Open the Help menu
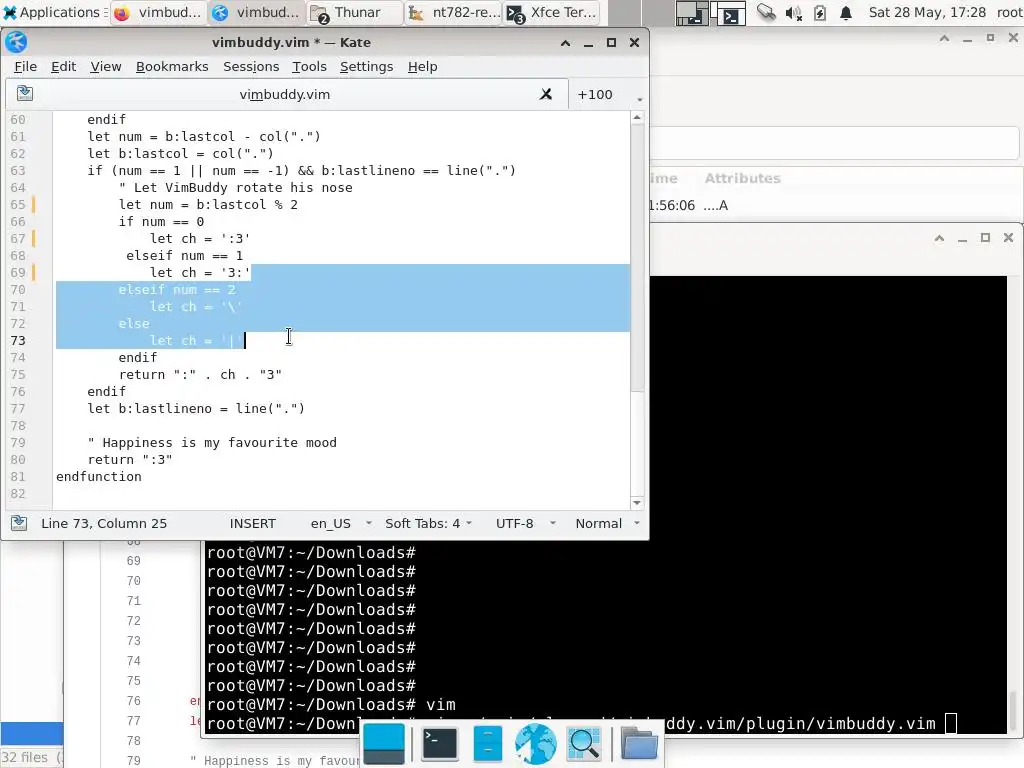 [423, 67]
